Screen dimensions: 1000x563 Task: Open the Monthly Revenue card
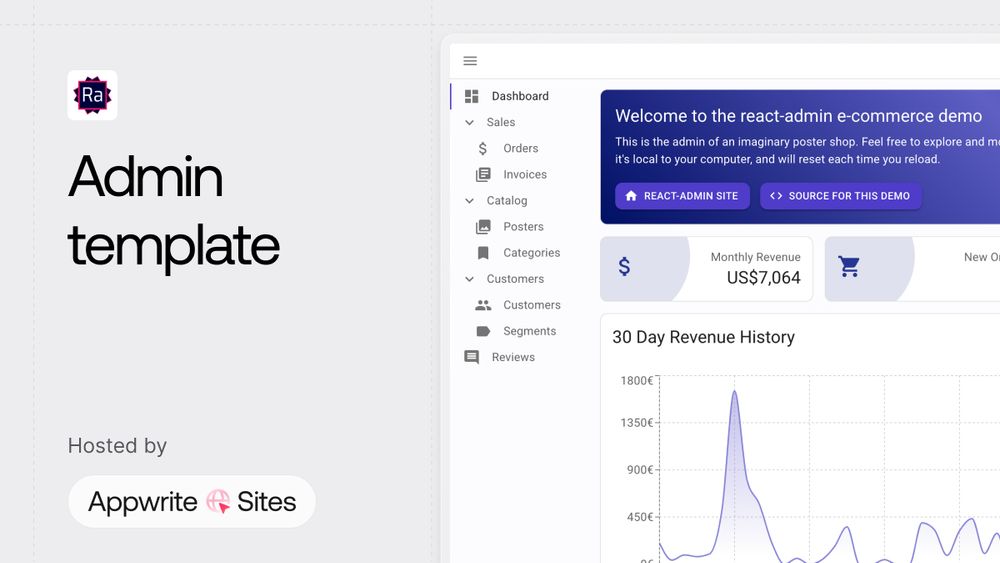click(x=707, y=269)
